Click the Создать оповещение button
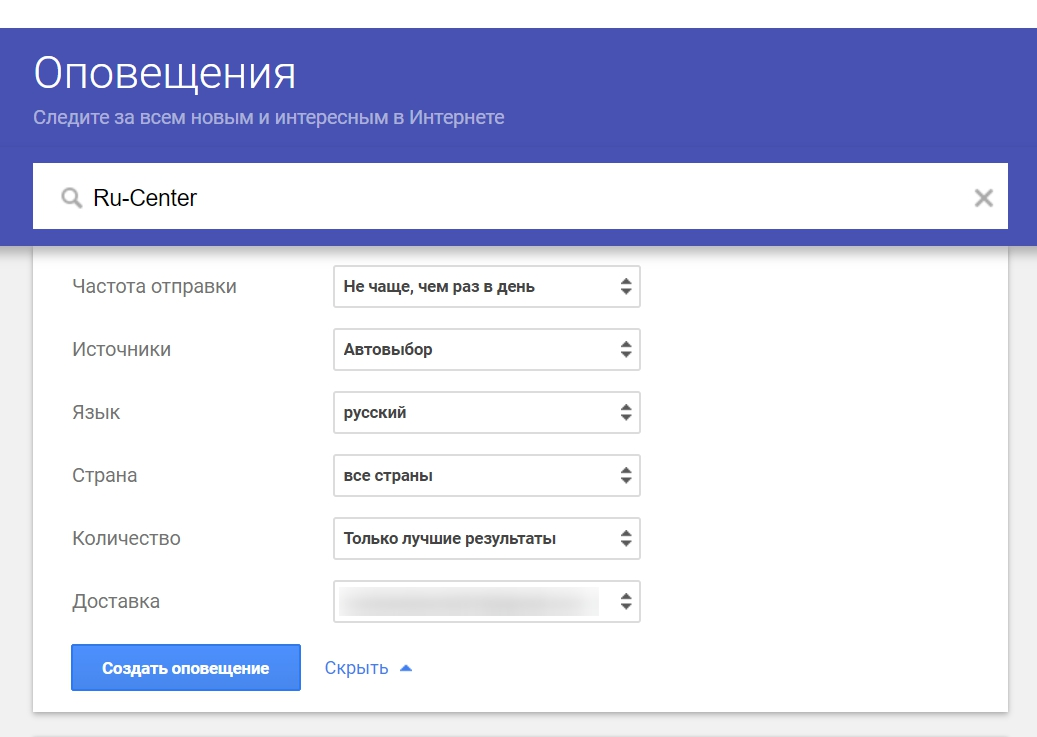The height and width of the screenshot is (737, 1037). coord(186,668)
